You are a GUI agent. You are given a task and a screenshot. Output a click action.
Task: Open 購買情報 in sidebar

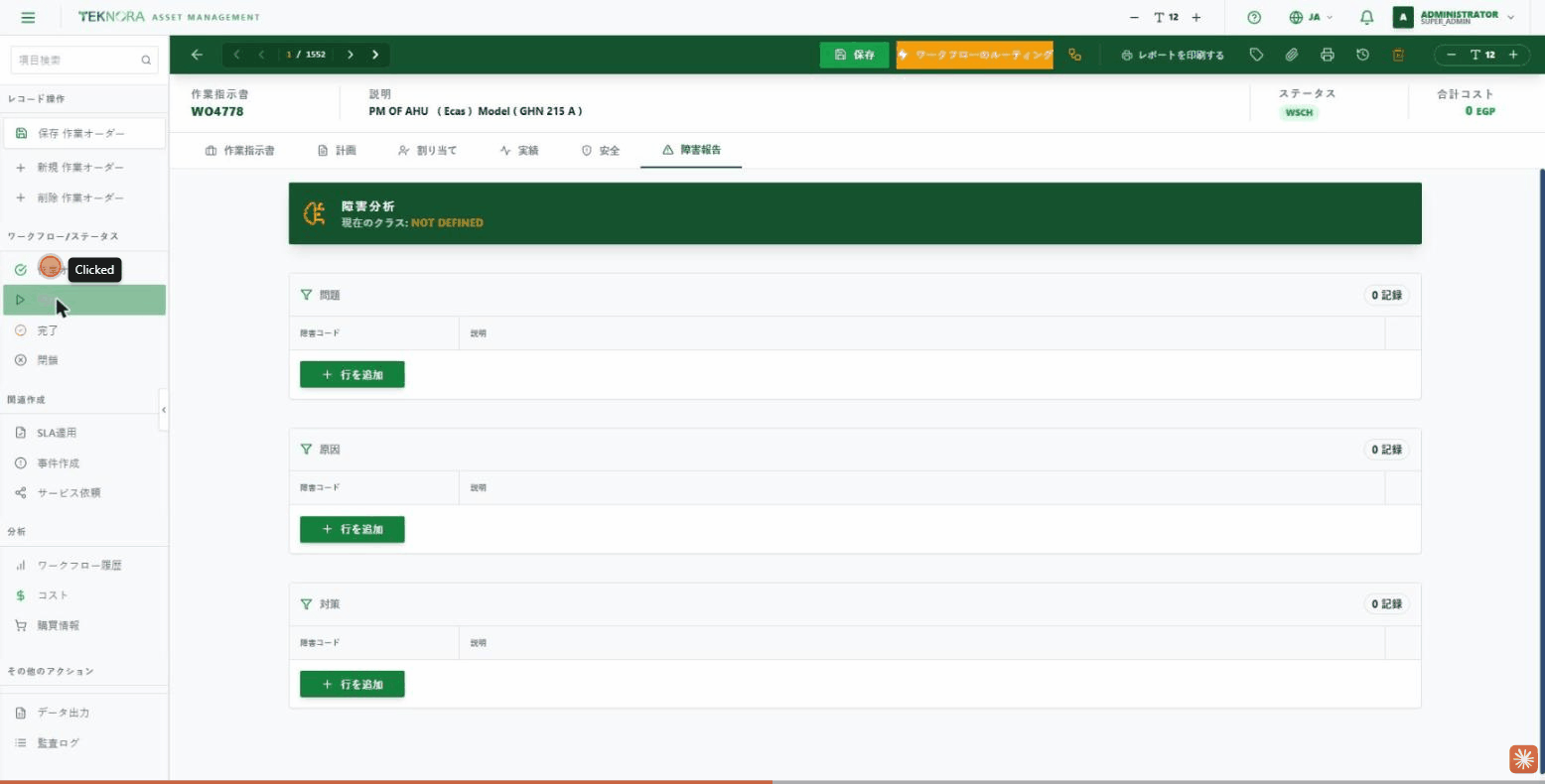click(x=83, y=625)
